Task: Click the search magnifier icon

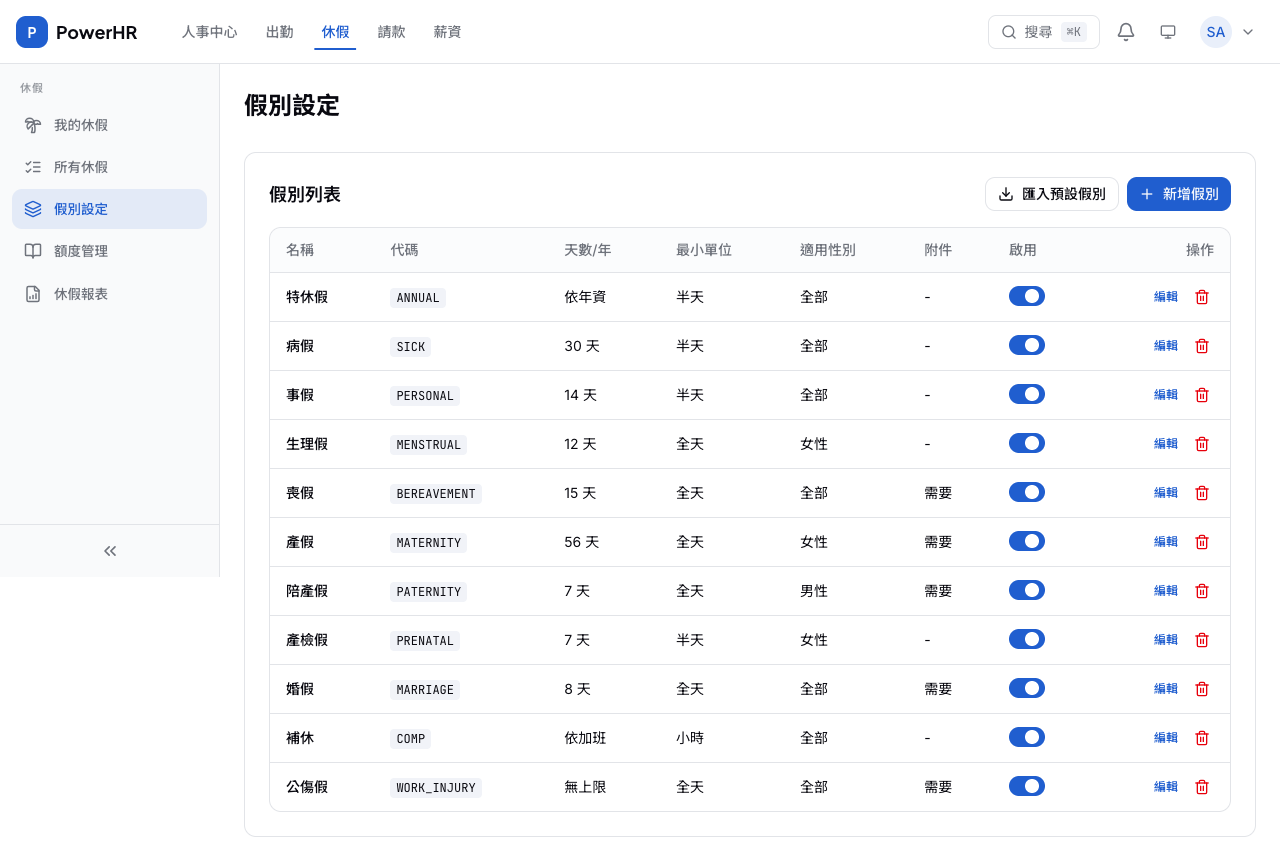Action: [x=1009, y=31]
